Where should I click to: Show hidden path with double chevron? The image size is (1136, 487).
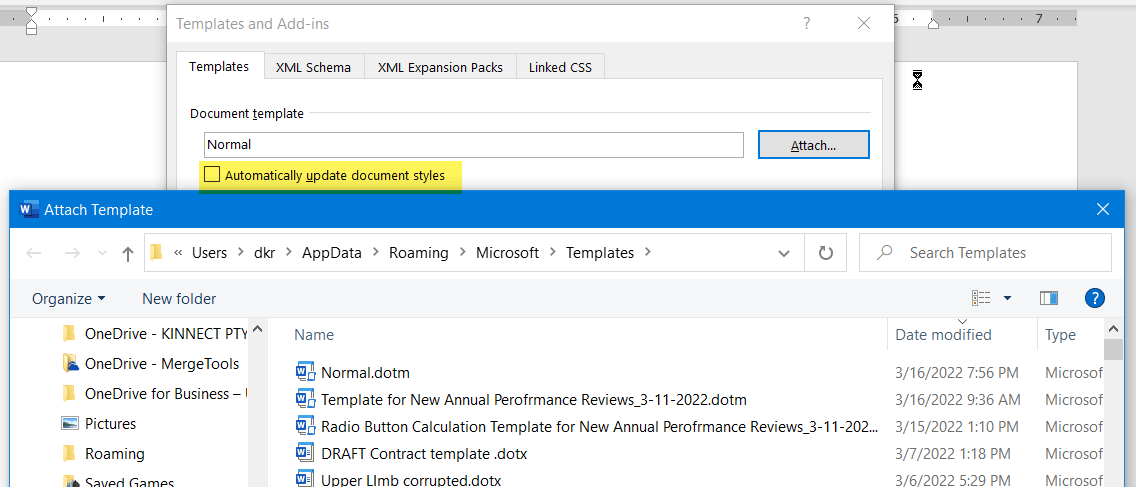[x=178, y=253]
